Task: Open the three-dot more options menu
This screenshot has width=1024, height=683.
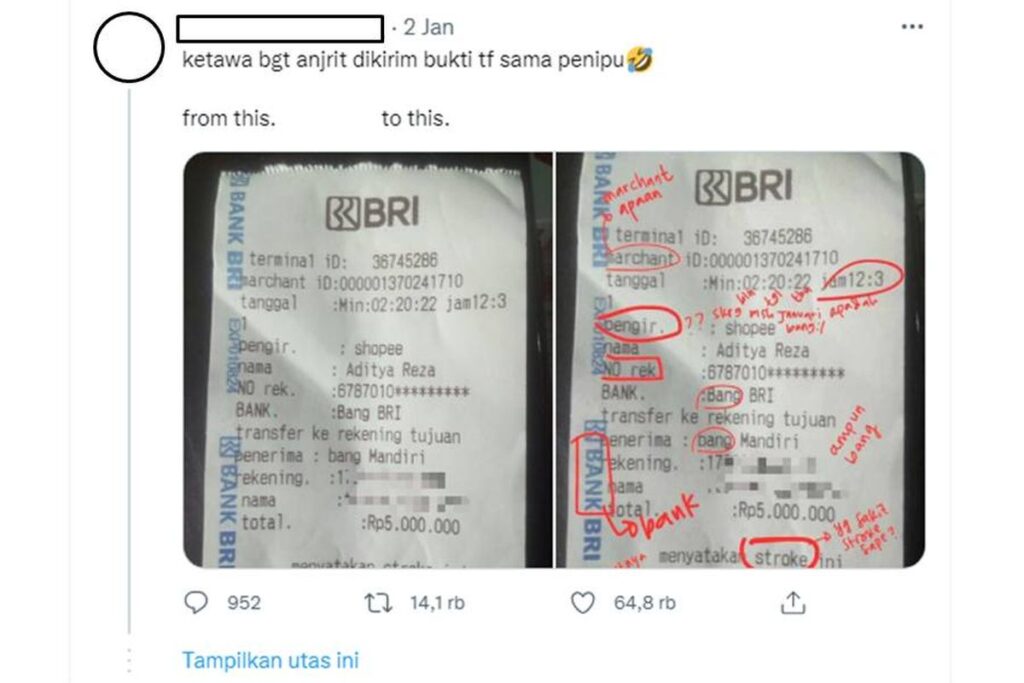Action: coord(912,27)
